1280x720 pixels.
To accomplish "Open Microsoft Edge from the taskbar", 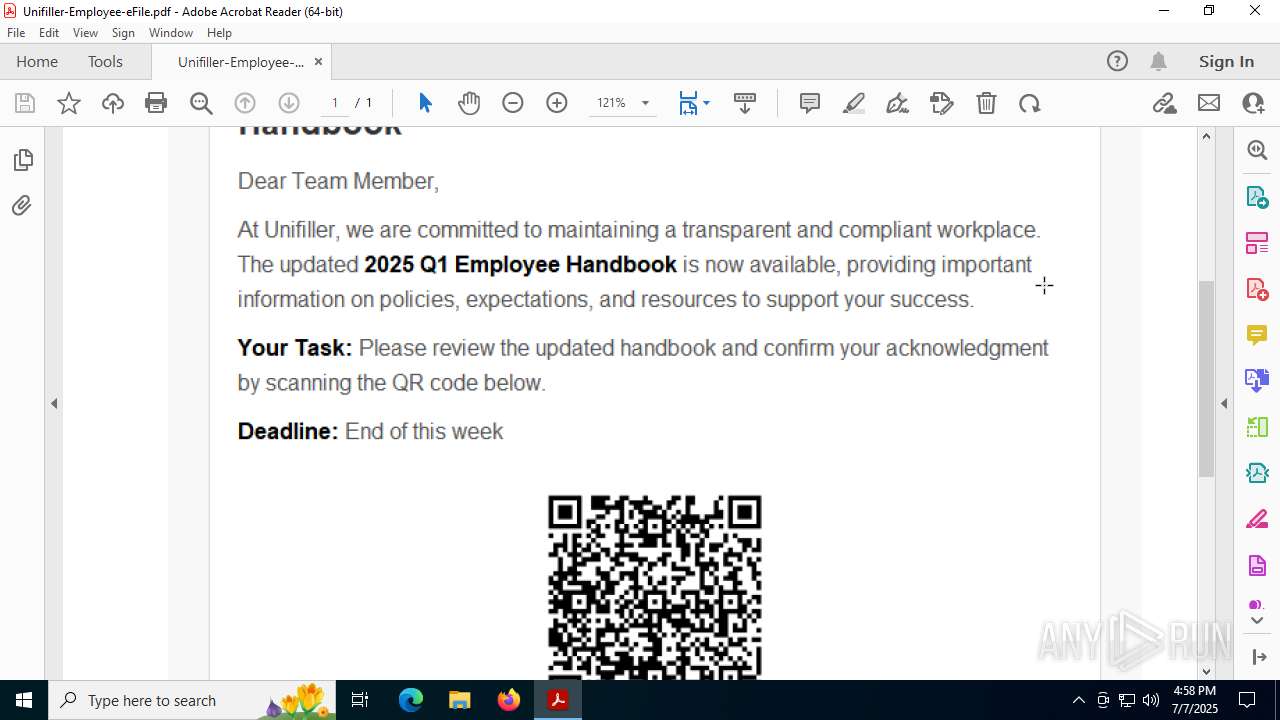I will pyautogui.click(x=411, y=700).
